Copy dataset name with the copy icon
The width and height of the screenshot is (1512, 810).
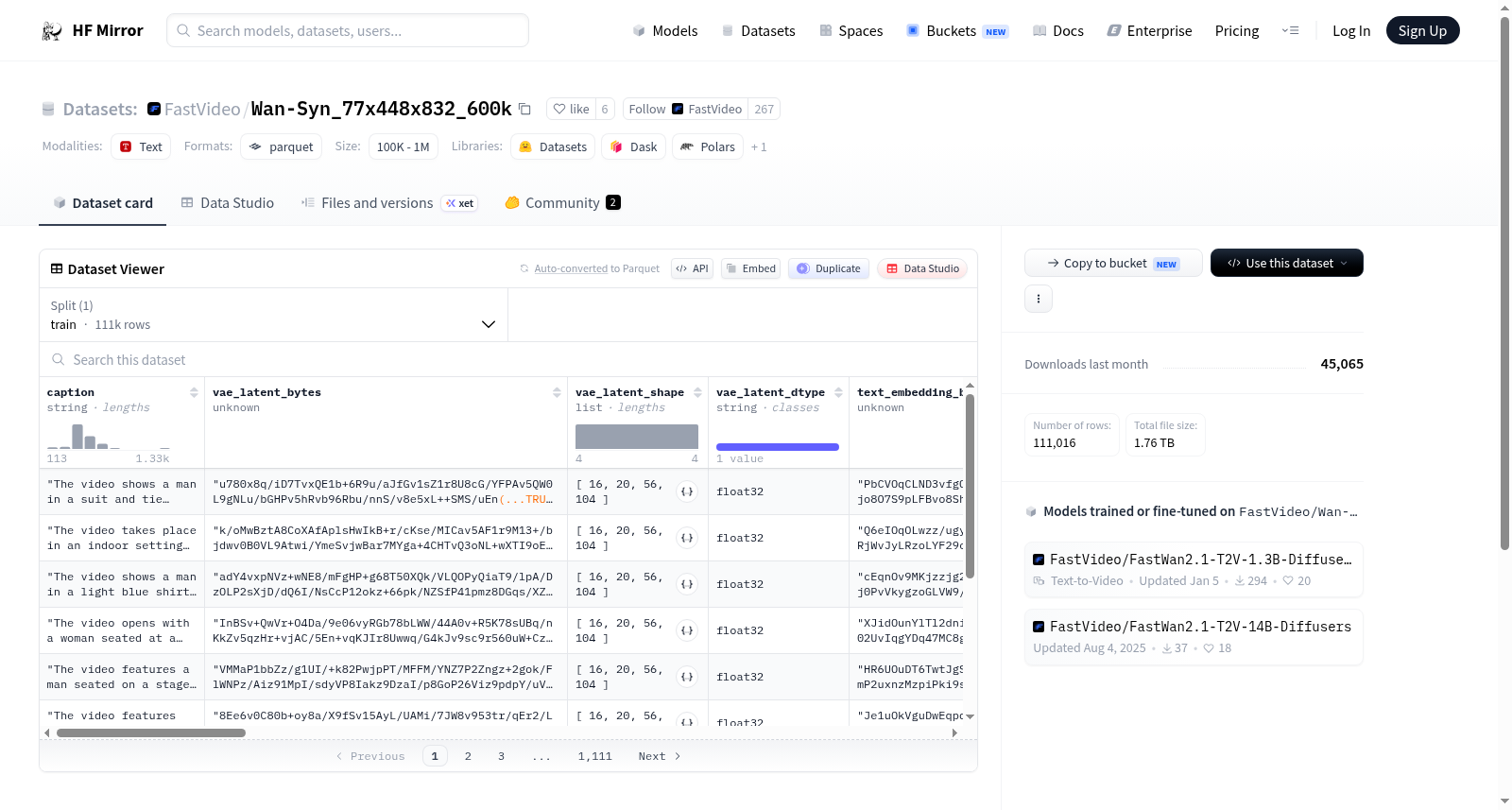click(x=524, y=109)
